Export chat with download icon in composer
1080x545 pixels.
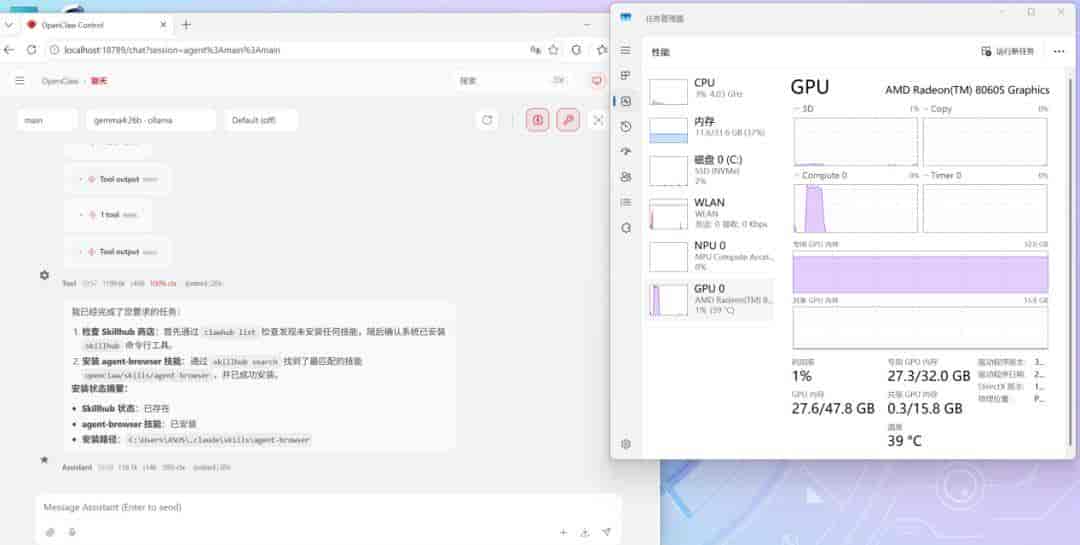point(585,532)
